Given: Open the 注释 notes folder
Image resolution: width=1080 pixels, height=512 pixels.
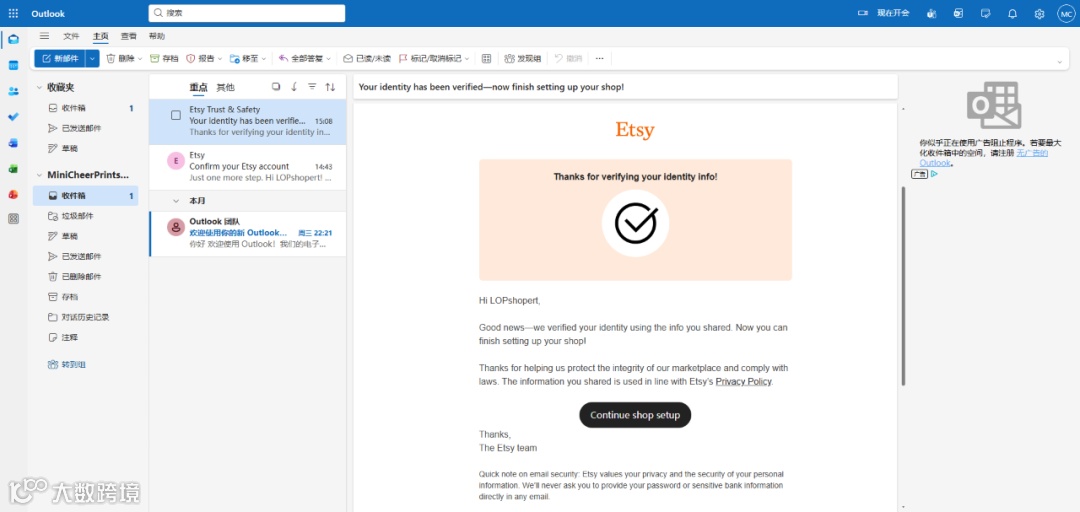Looking at the screenshot, I should tap(85, 338).
